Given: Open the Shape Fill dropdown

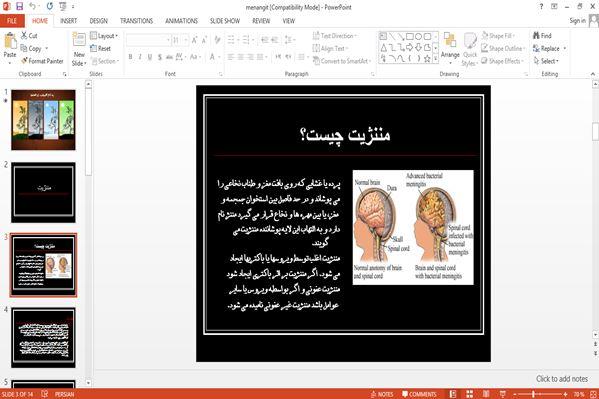Looking at the screenshot, I should pyautogui.click(x=498, y=36).
